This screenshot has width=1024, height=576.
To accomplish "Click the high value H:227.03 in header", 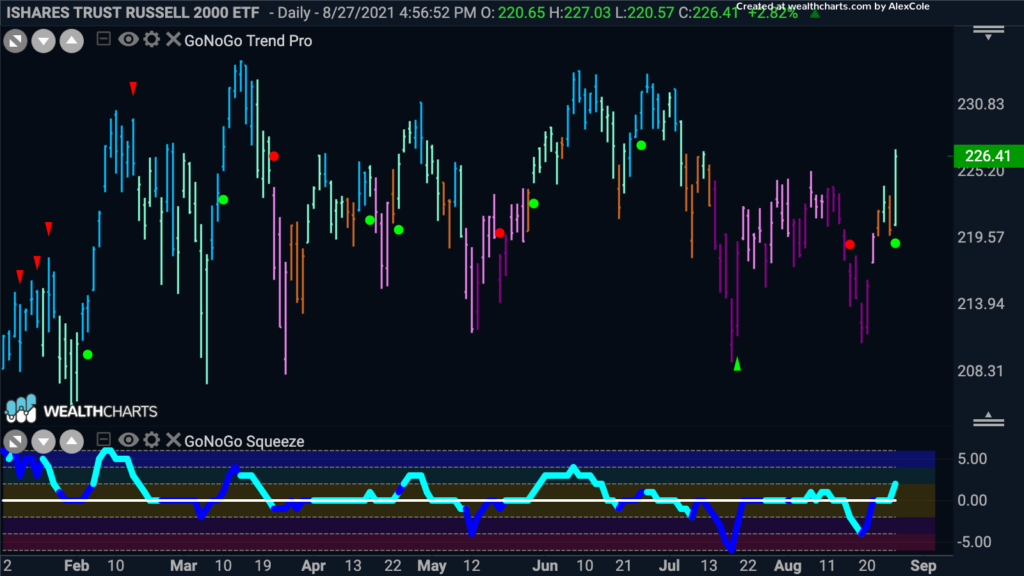I will coord(580,12).
